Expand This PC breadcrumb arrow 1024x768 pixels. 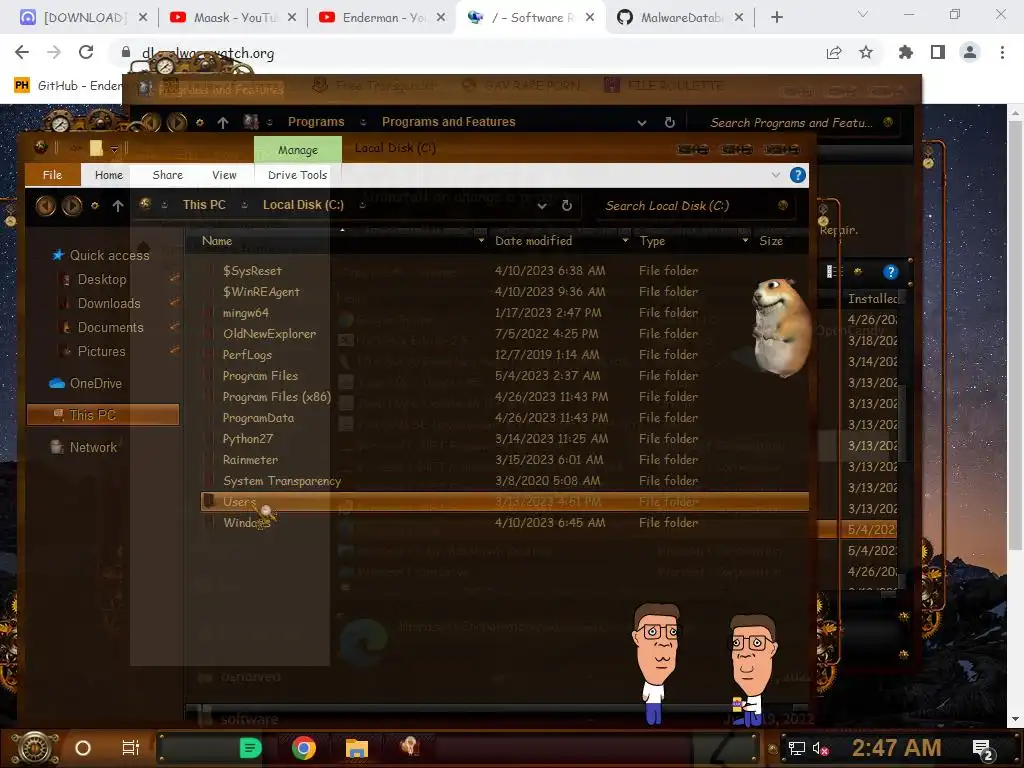click(x=244, y=205)
